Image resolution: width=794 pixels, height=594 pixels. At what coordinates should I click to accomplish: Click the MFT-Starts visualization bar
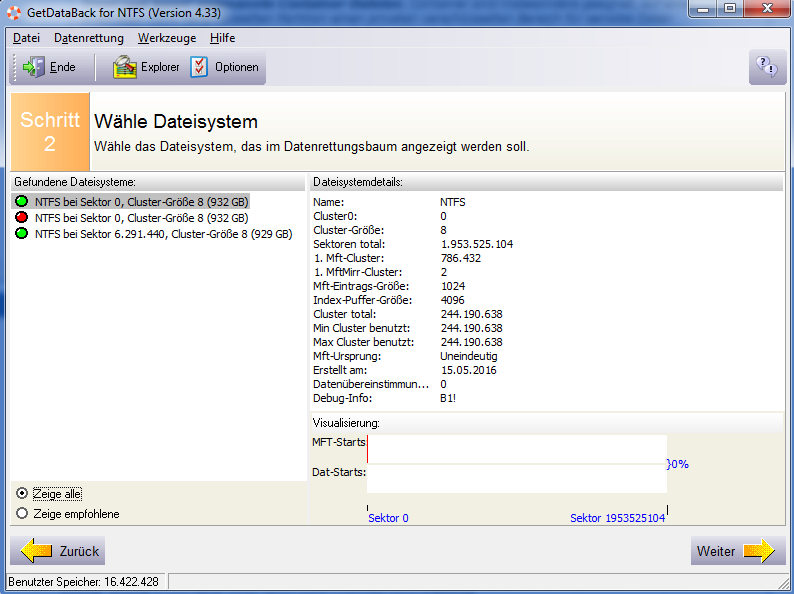point(517,449)
